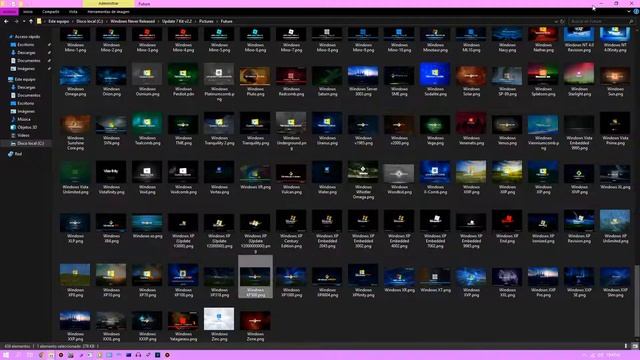
Task: Select Windows Server 3003.png thumbnail
Action: click(363, 80)
